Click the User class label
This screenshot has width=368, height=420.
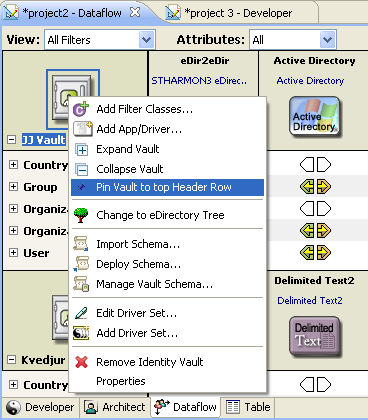pyautogui.click(x=36, y=253)
